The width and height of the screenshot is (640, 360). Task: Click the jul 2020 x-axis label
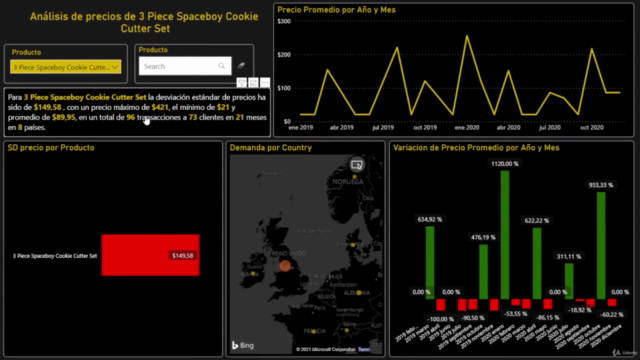550,127
